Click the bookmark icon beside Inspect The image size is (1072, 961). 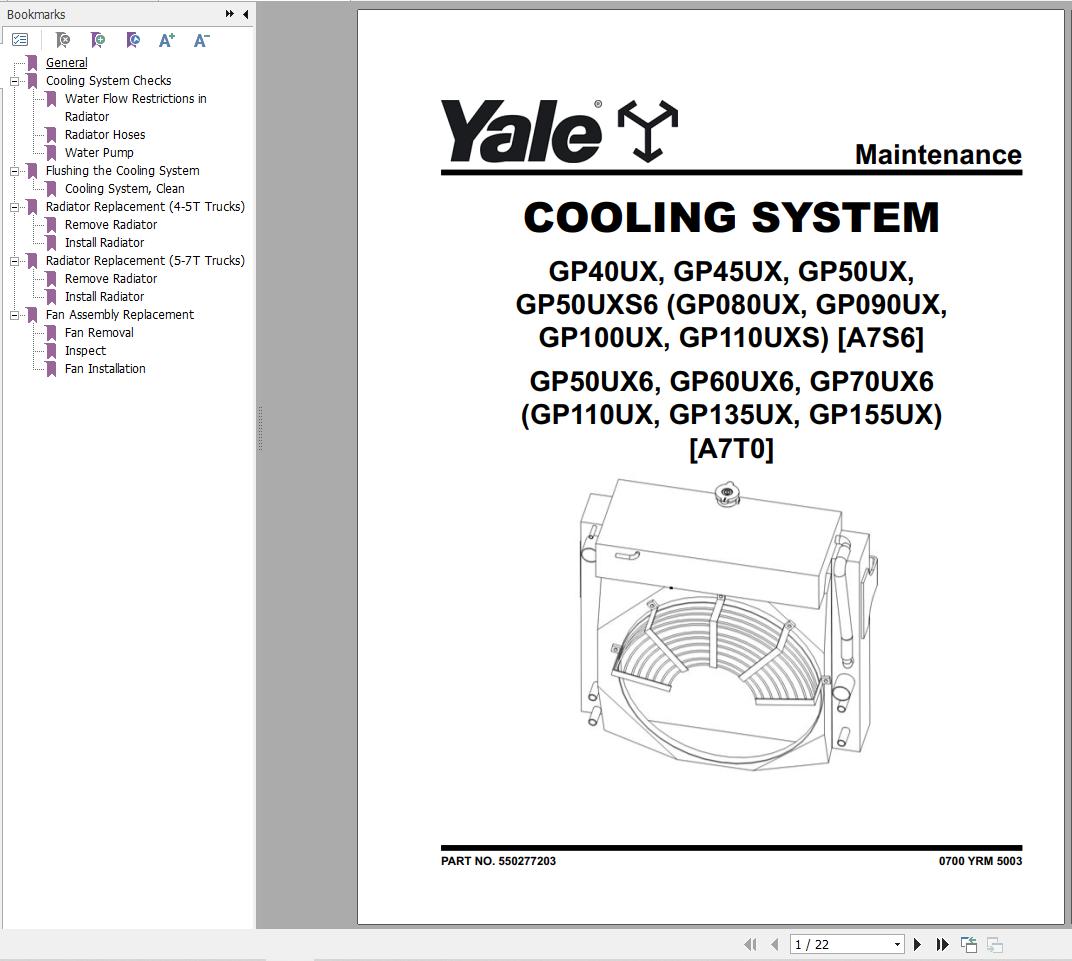(51, 351)
